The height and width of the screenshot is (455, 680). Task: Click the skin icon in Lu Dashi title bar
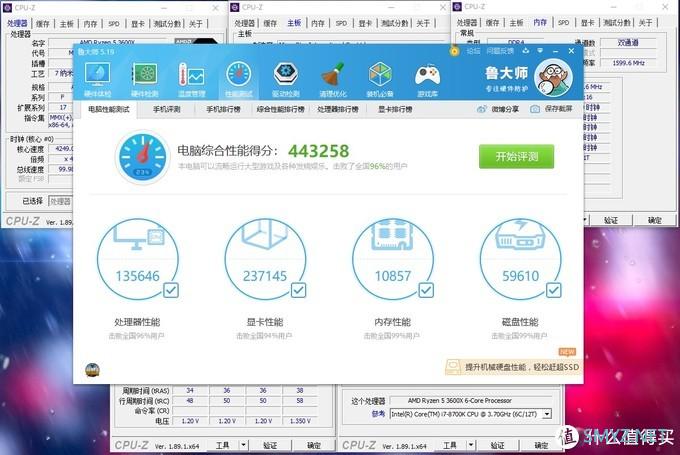(x=526, y=51)
